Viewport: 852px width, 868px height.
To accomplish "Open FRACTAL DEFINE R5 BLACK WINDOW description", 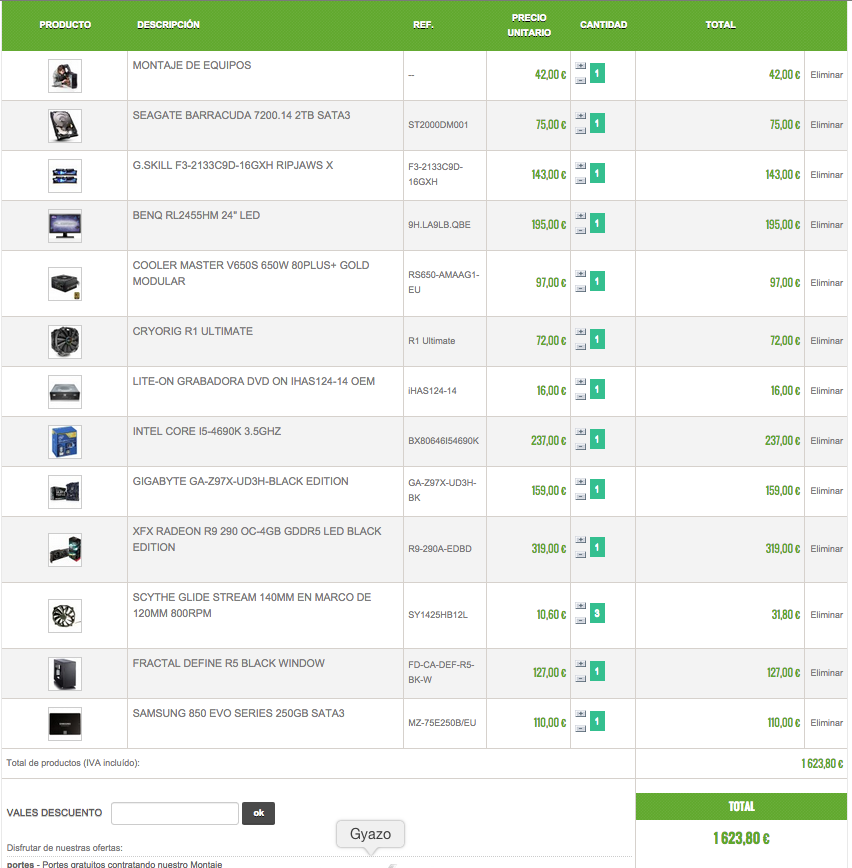I will click(x=229, y=663).
